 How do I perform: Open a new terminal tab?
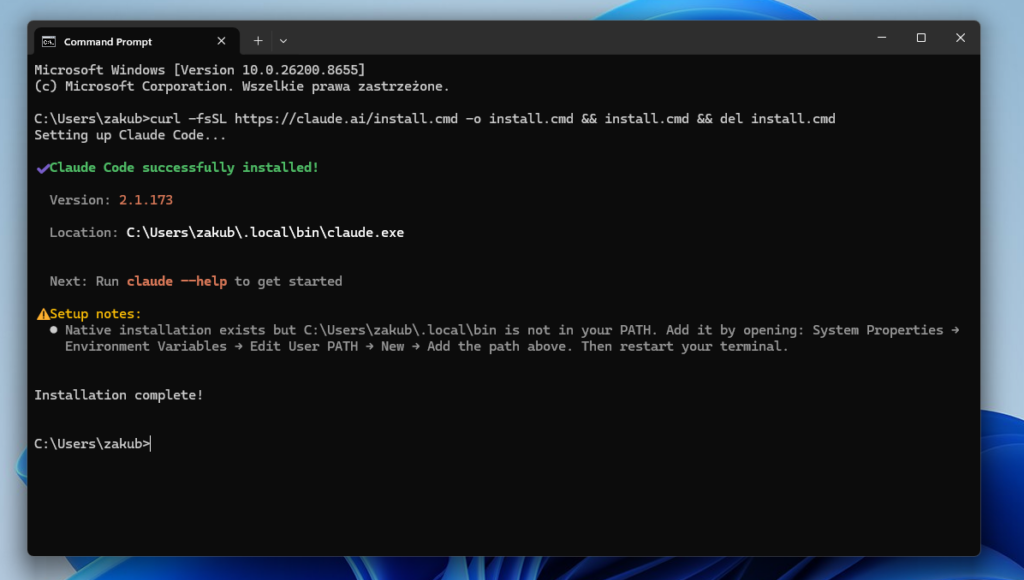pyautogui.click(x=258, y=41)
